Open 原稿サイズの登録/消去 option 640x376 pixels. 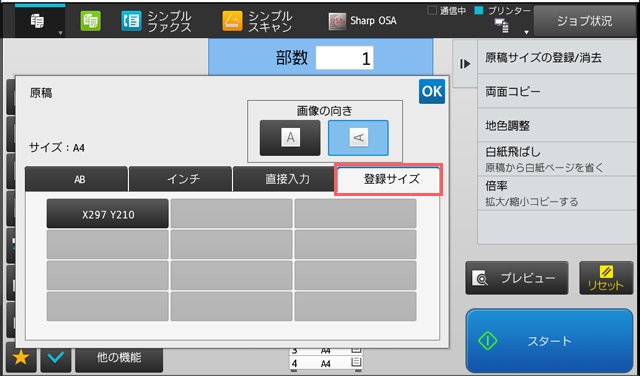click(557, 58)
